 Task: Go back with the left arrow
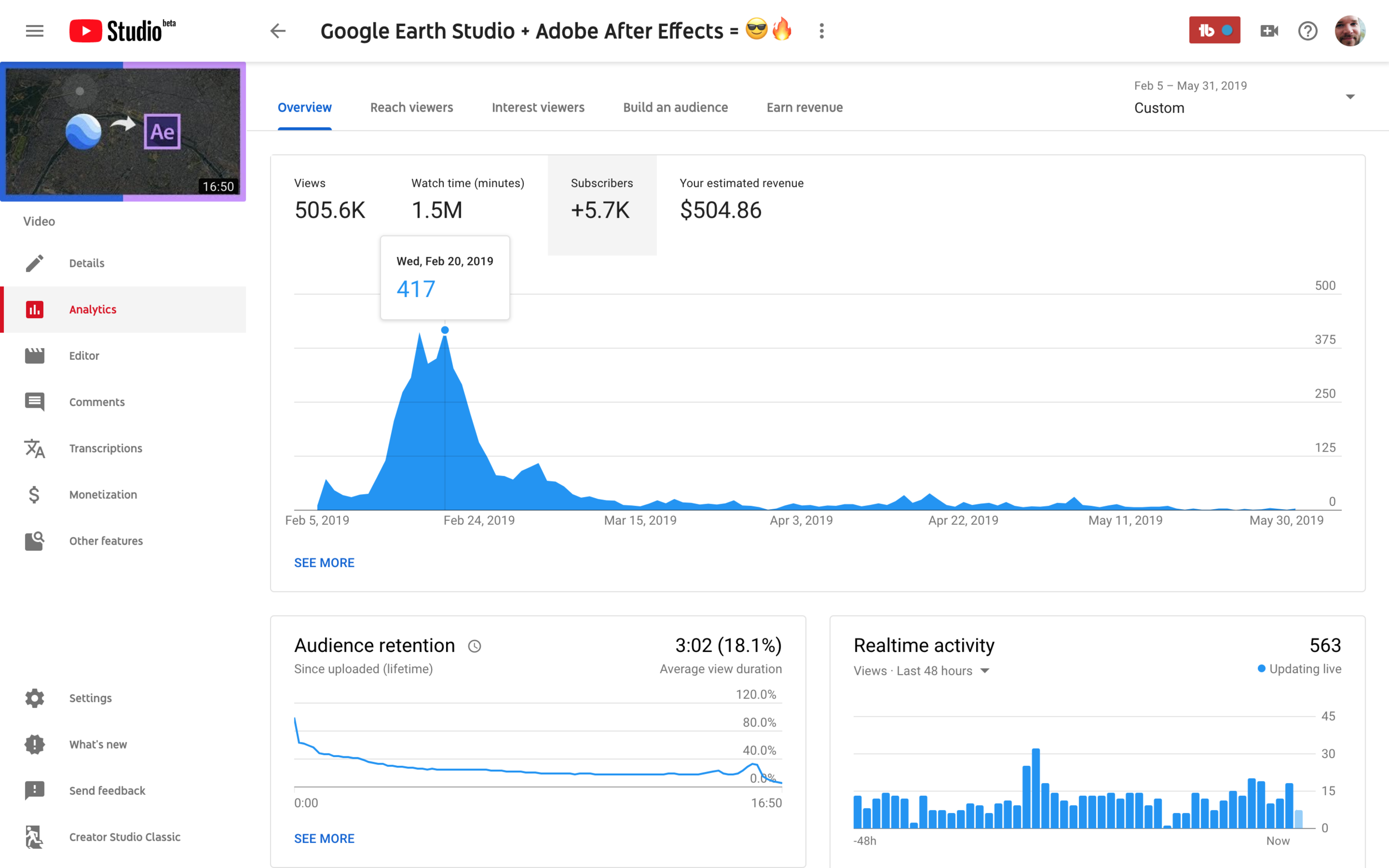click(278, 31)
